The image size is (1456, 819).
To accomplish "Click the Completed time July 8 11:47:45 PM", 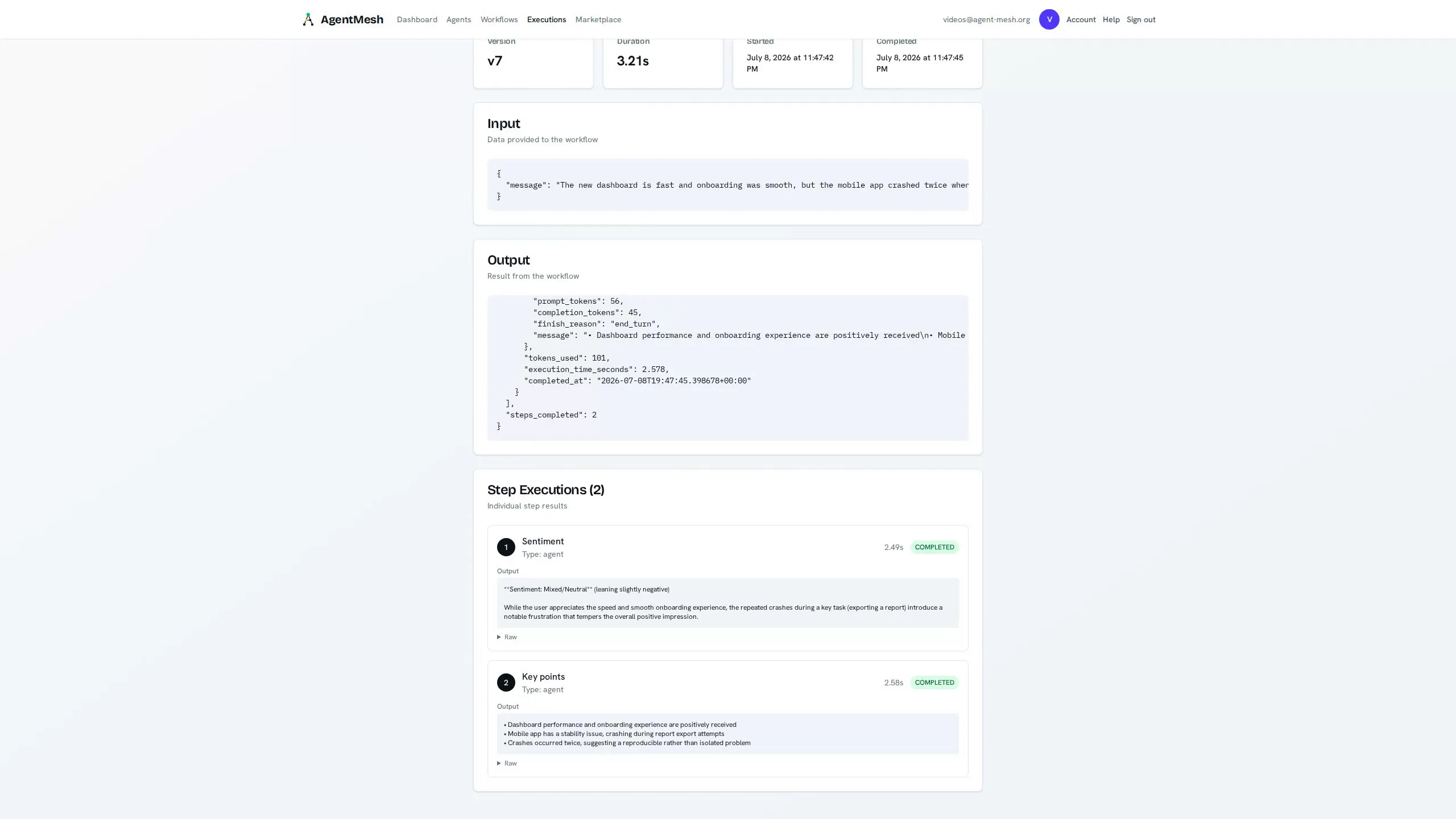I will [920, 63].
